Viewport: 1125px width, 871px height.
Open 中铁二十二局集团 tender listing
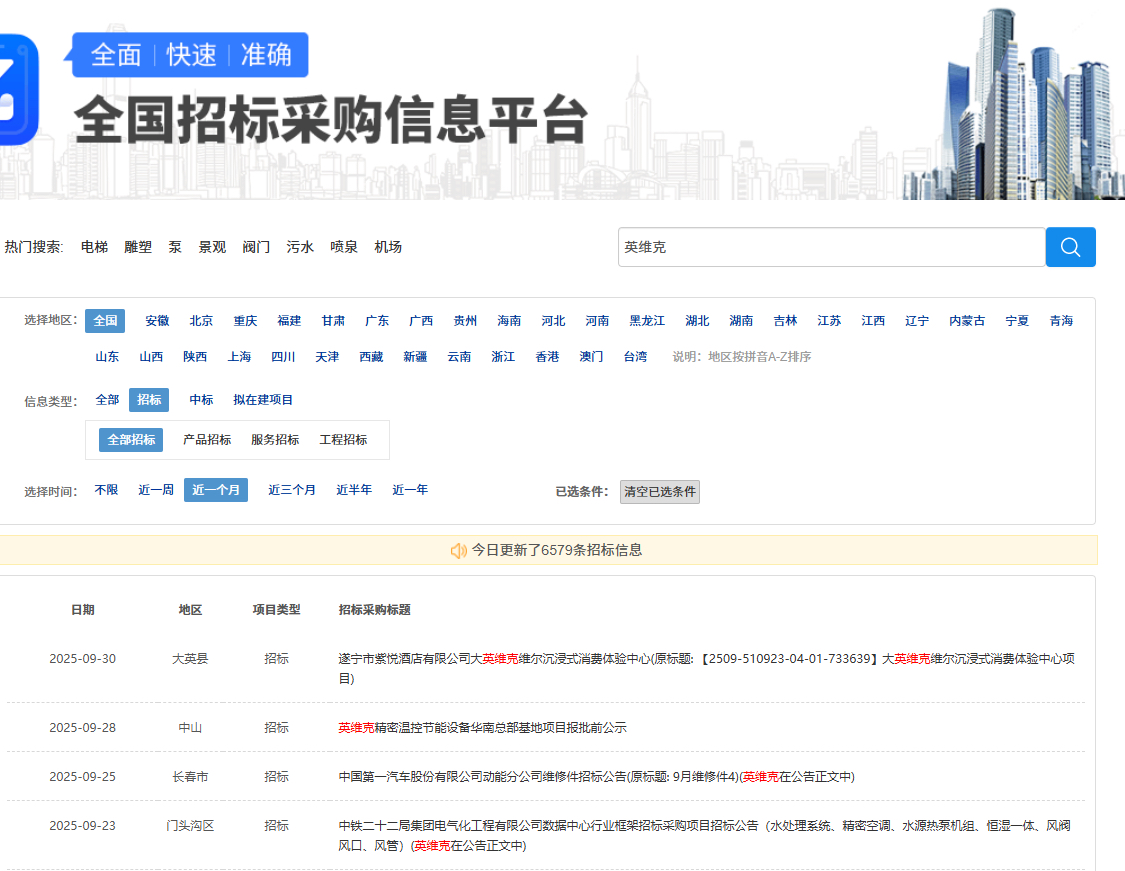click(704, 836)
